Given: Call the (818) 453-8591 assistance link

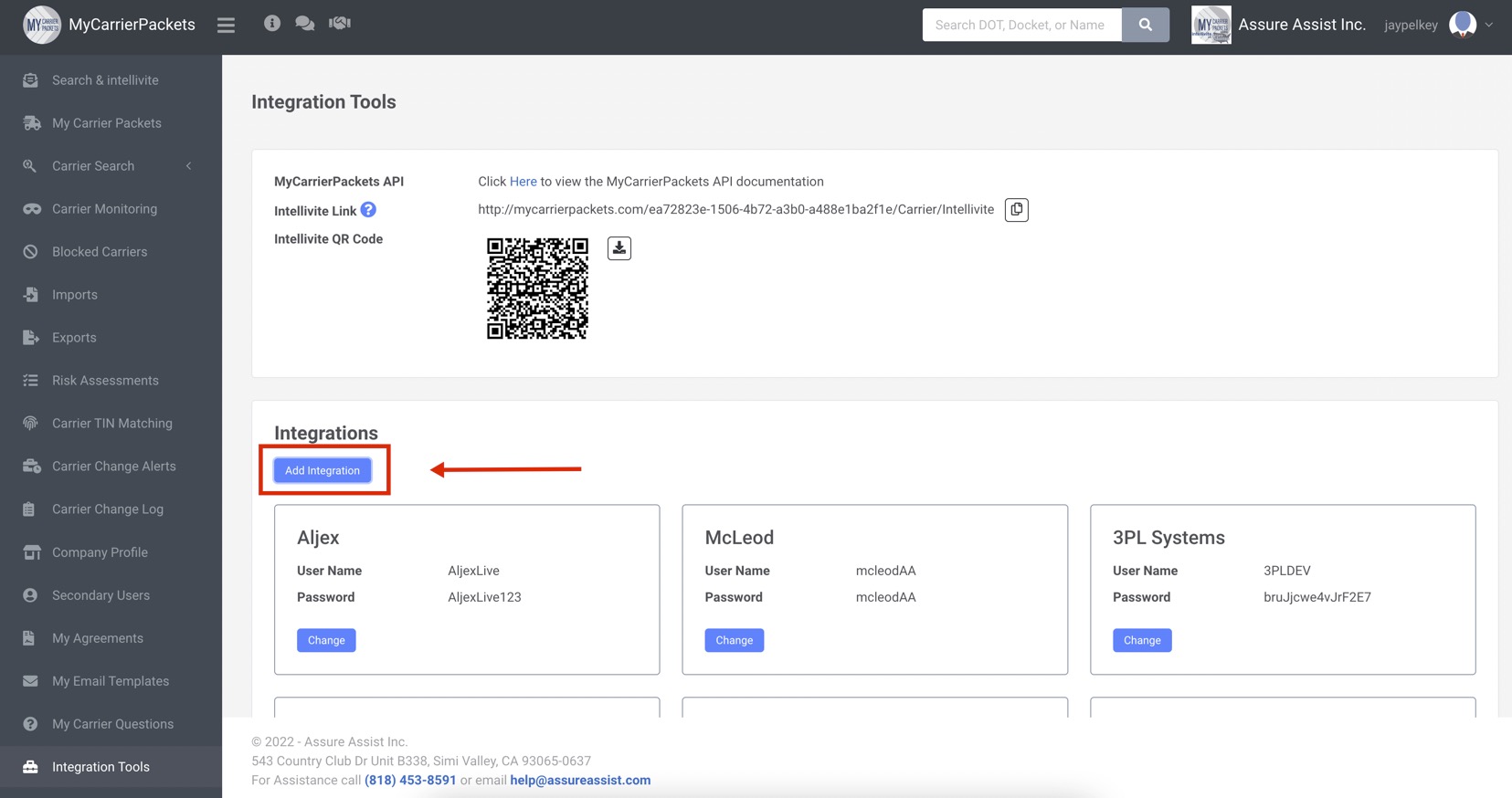Looking at the screenshot, I should point(410,780).
